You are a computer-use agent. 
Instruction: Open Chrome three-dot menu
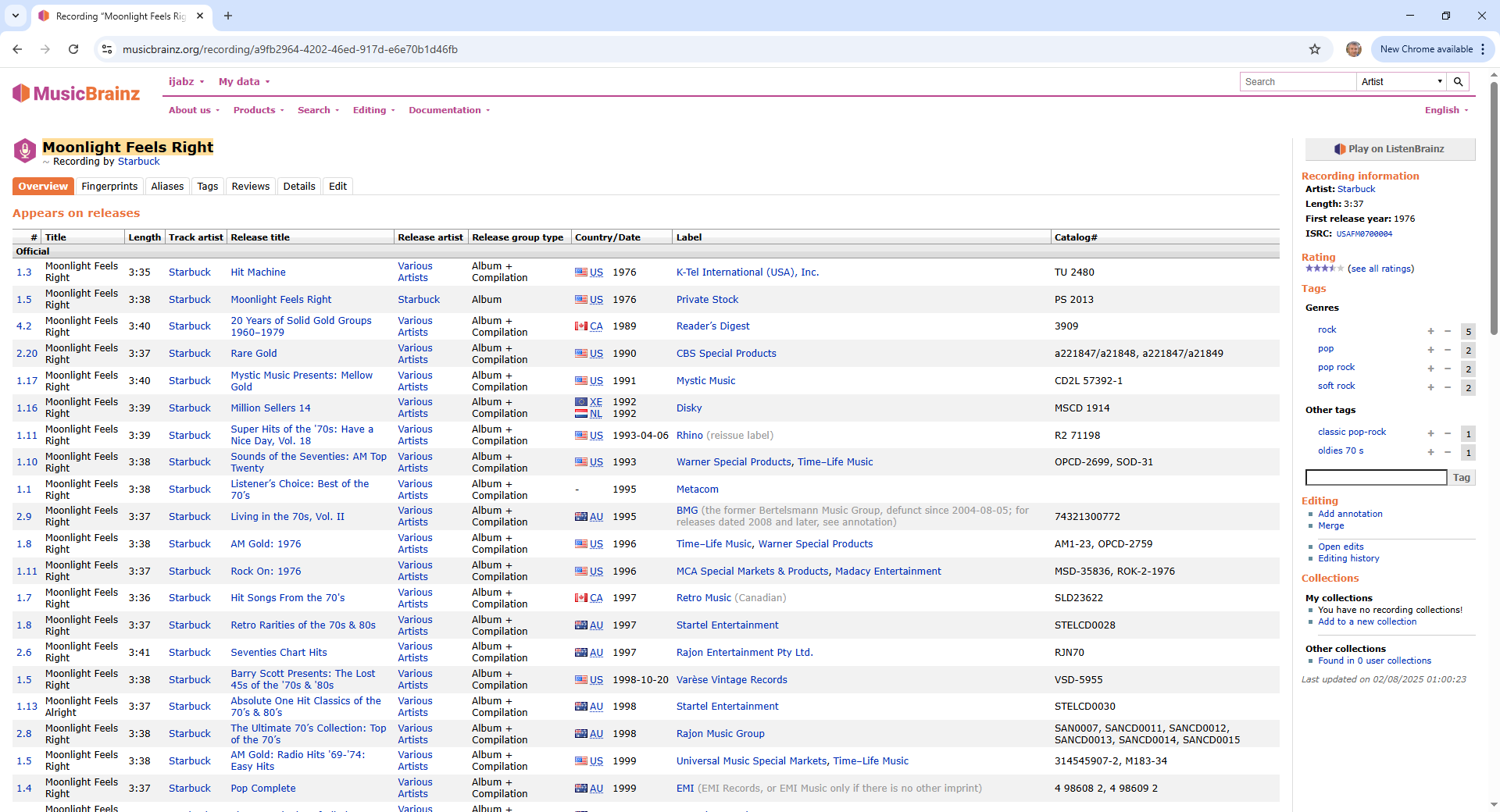[x=1483, y=49]
